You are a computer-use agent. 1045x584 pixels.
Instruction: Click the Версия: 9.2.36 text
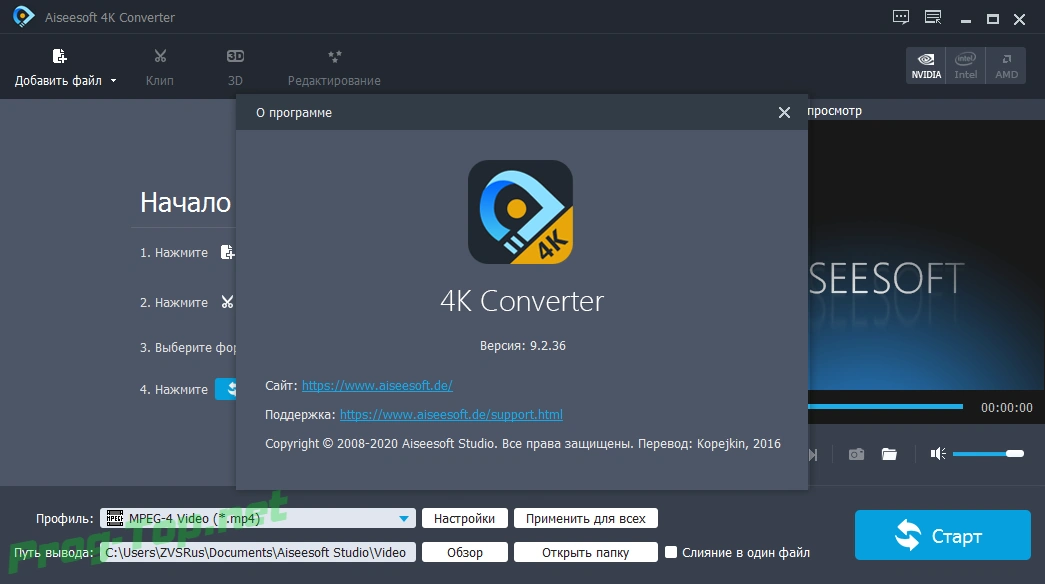click(x=523, y=346)
